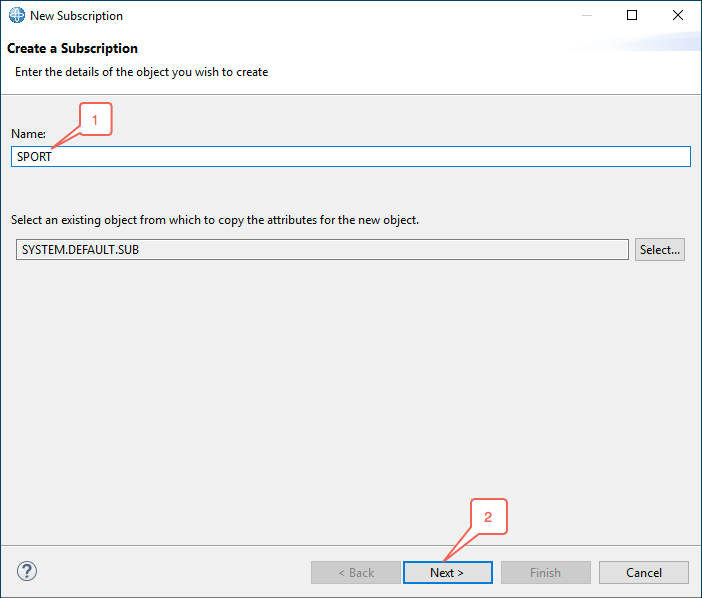Screen dimensions: 702x598
Task: Click the separator line above the wizard buttons
Action: click(x=351, y=545)
